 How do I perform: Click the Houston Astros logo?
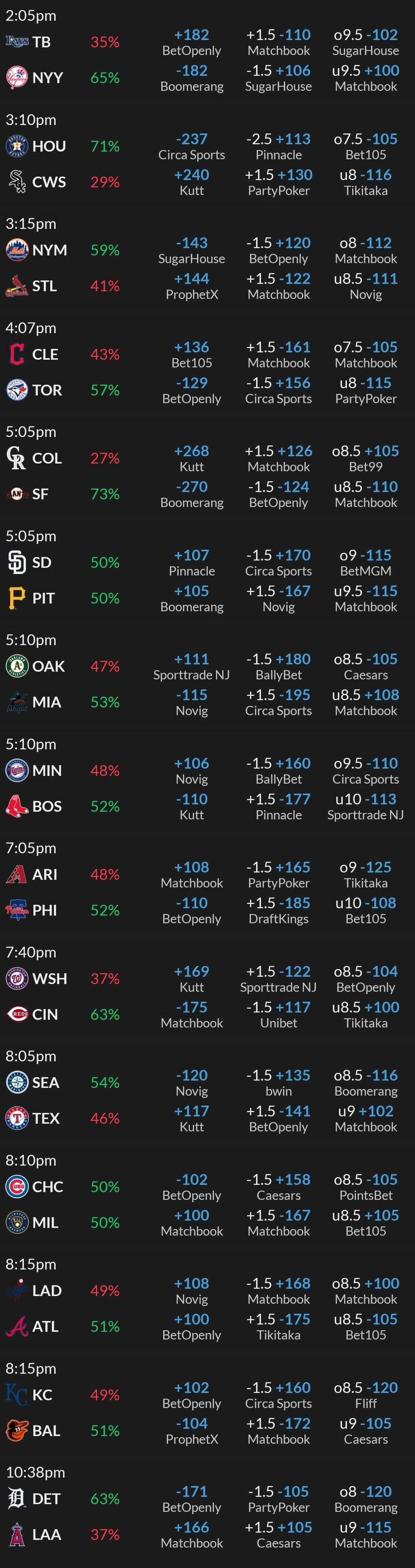[x=17, y=145]
